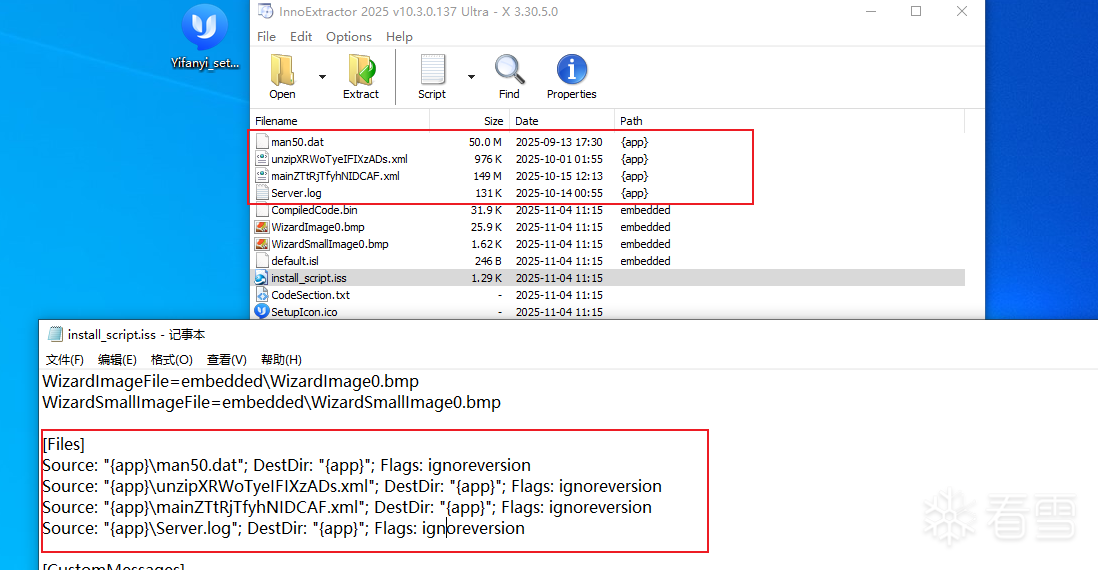Click the unzipXRWoTyeIFIXzADs.xml file icon
The width and height of the screenshot is (1098, 570).
coord(262,159)
